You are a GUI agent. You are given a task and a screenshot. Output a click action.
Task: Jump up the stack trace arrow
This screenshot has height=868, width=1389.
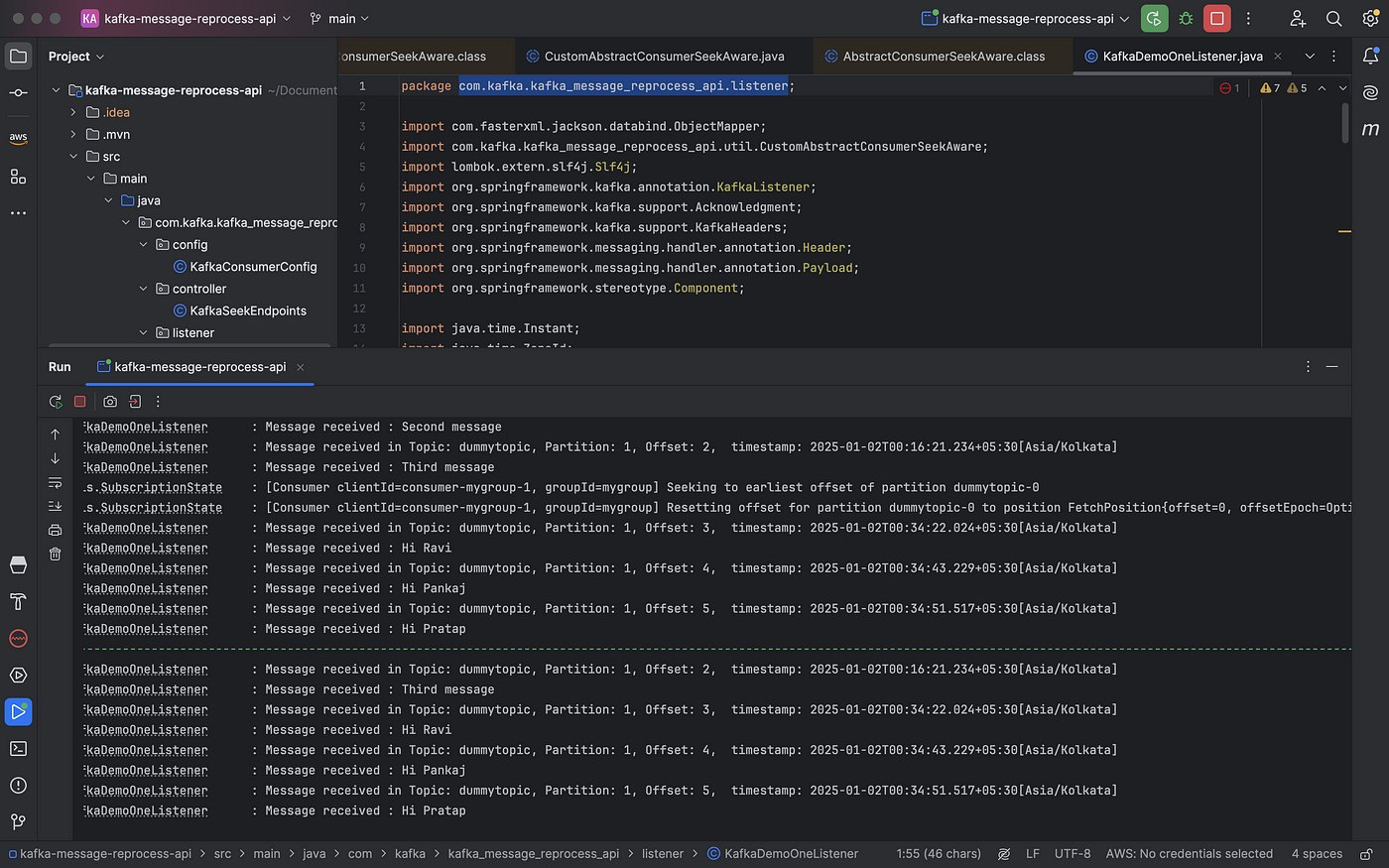click(55, 434)
